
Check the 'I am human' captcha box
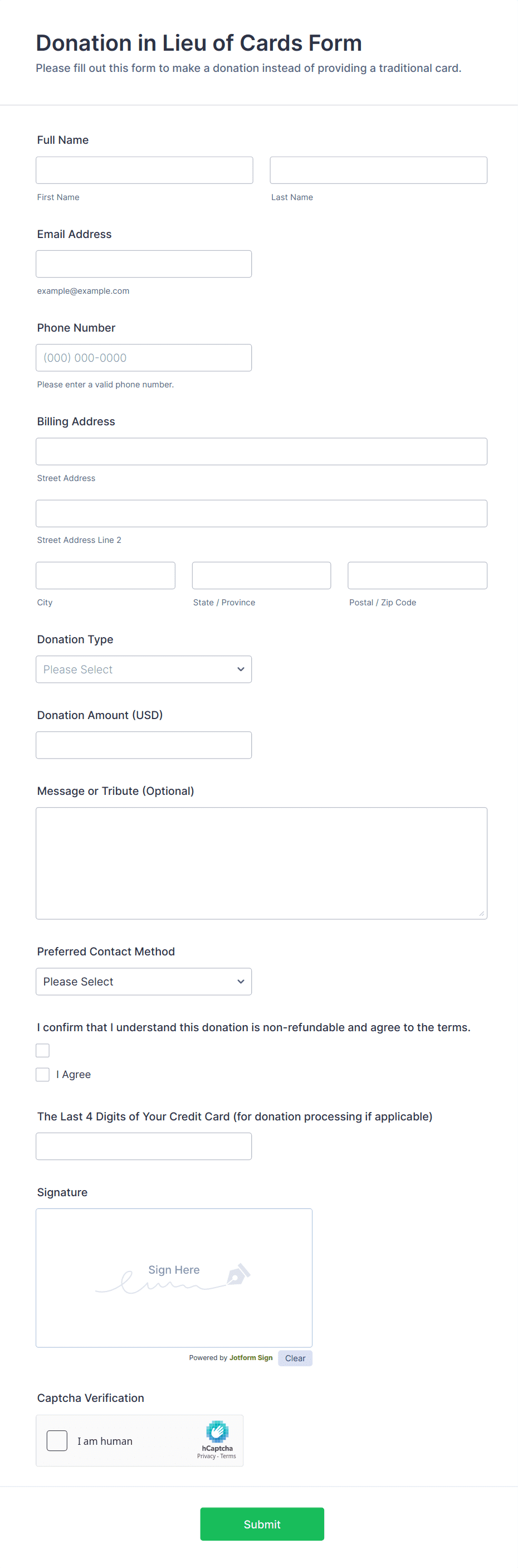coord(57,1441)
